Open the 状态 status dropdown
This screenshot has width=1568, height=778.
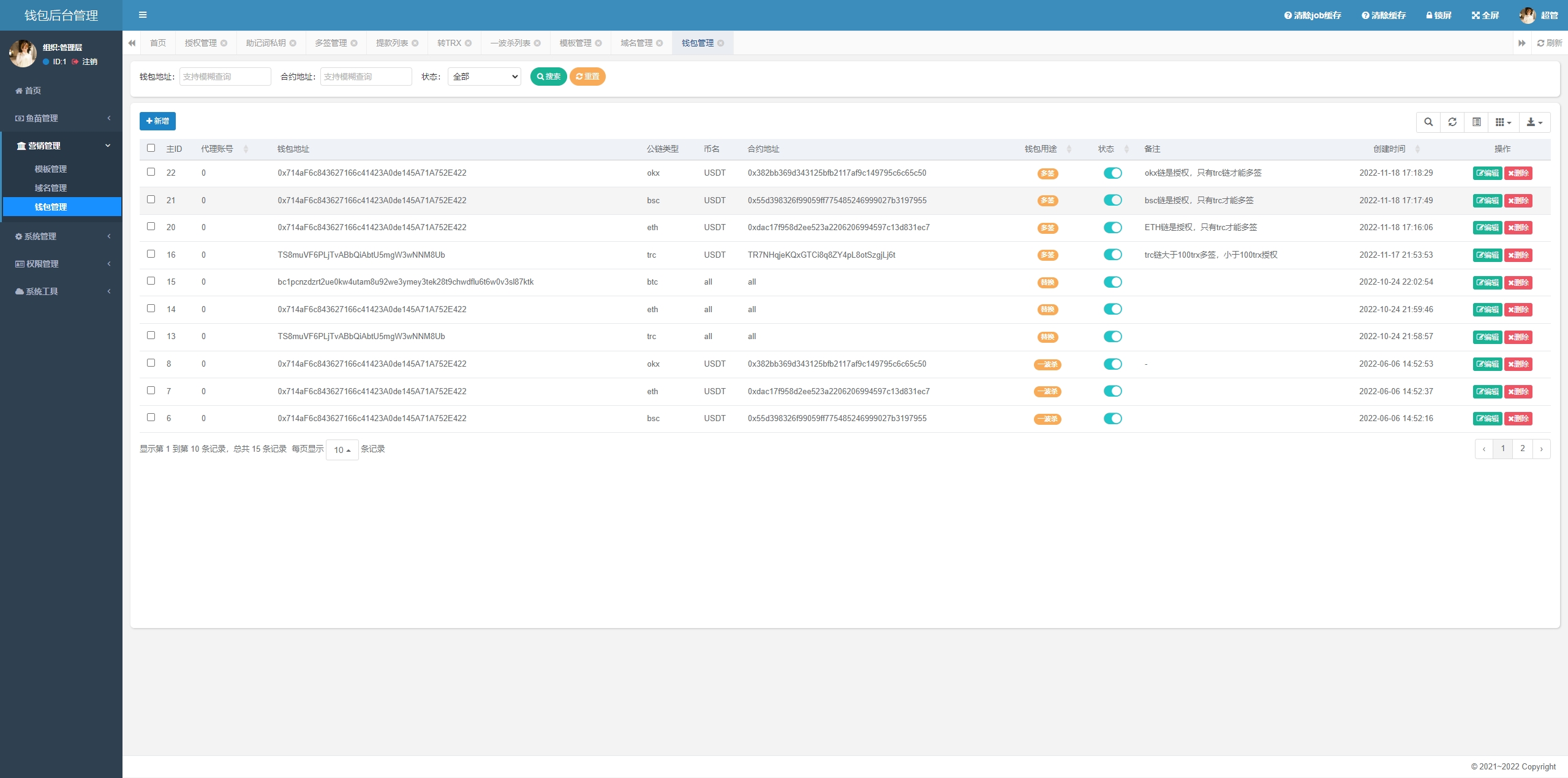tap(484, 77)
